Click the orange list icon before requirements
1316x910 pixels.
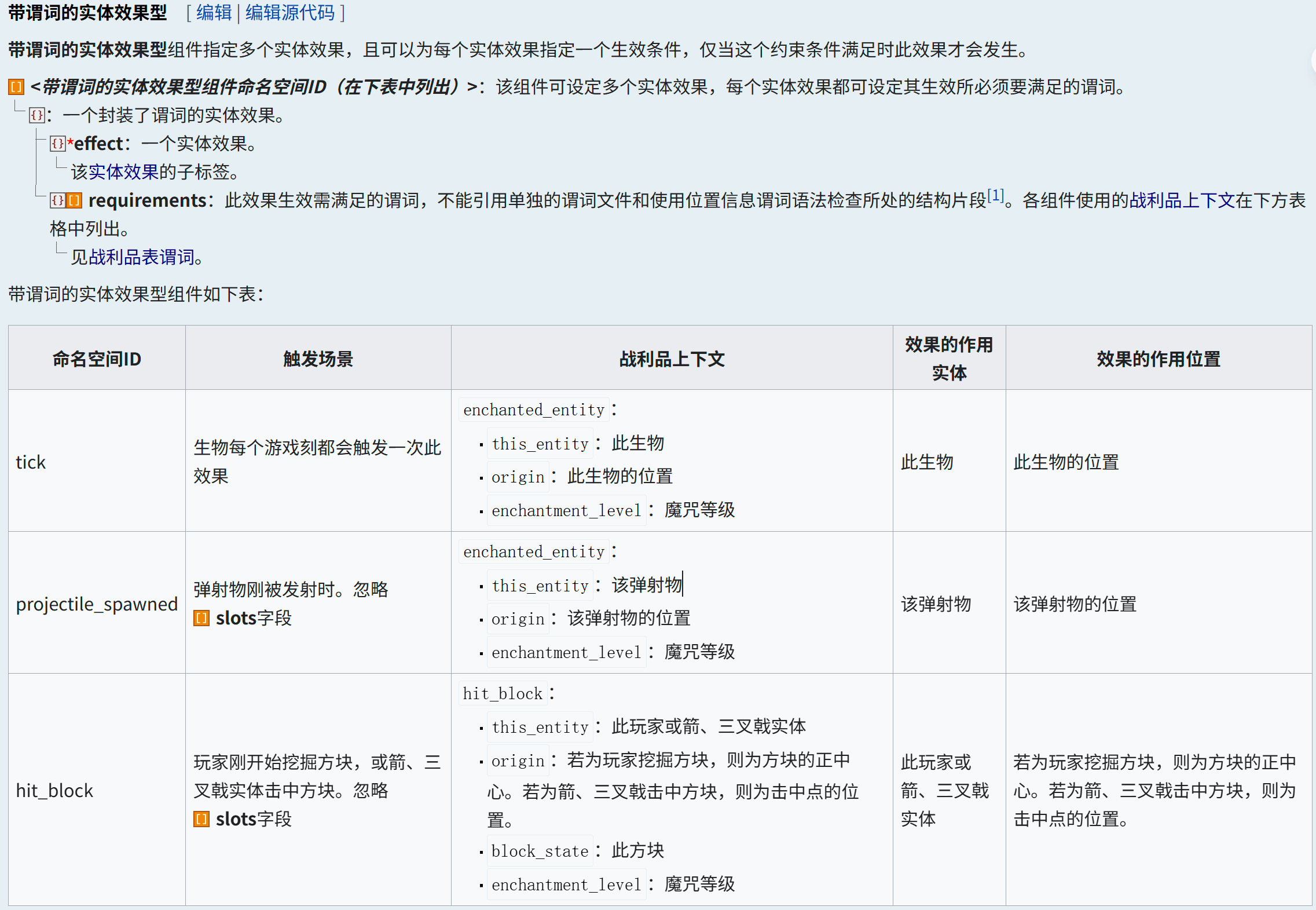[75, 200]
